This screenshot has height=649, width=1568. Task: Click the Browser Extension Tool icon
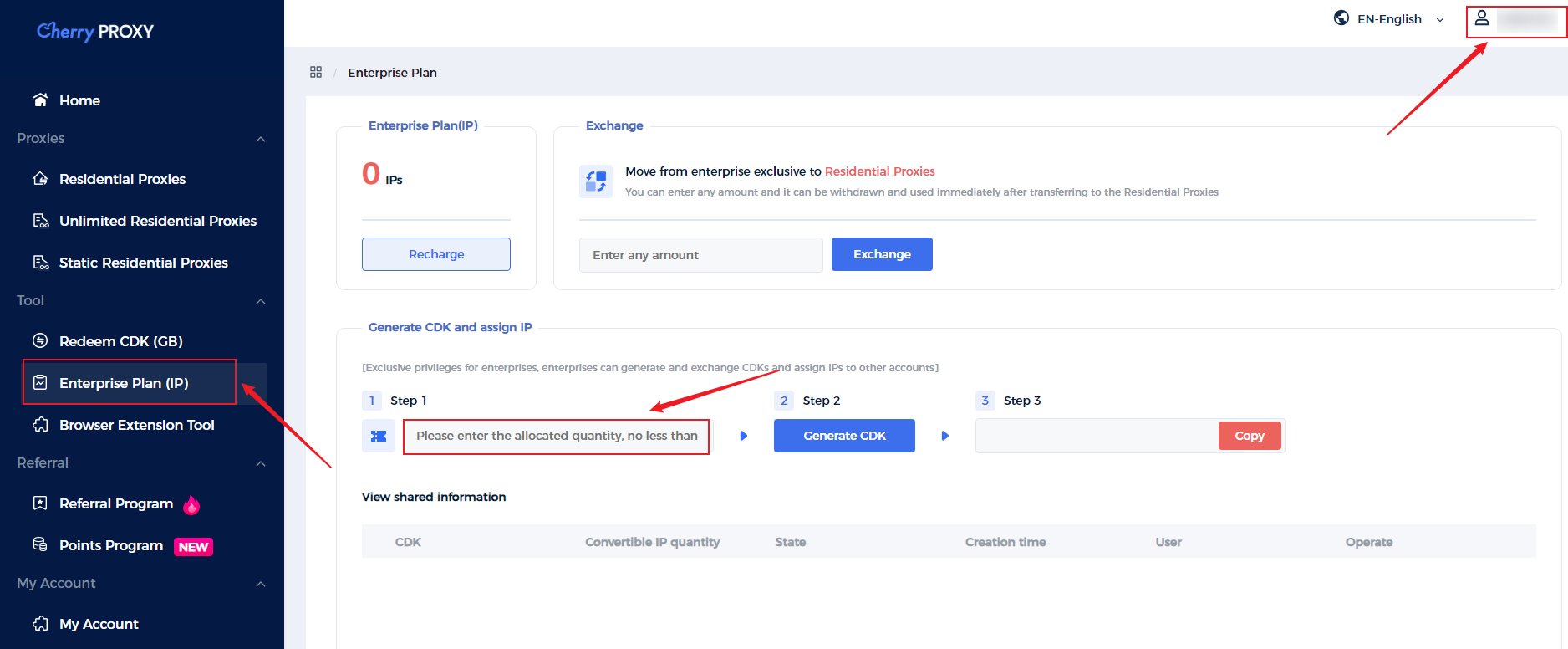click(40, 425)
